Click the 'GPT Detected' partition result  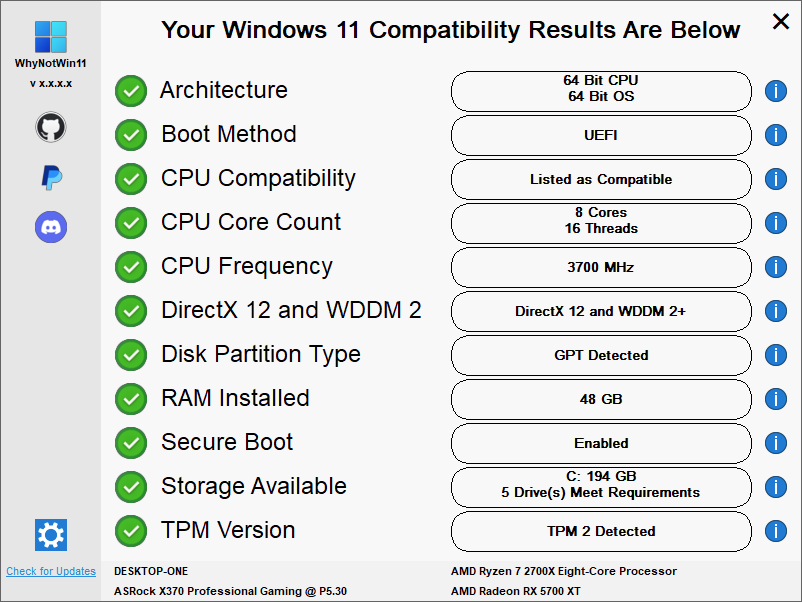coord(601,355)
